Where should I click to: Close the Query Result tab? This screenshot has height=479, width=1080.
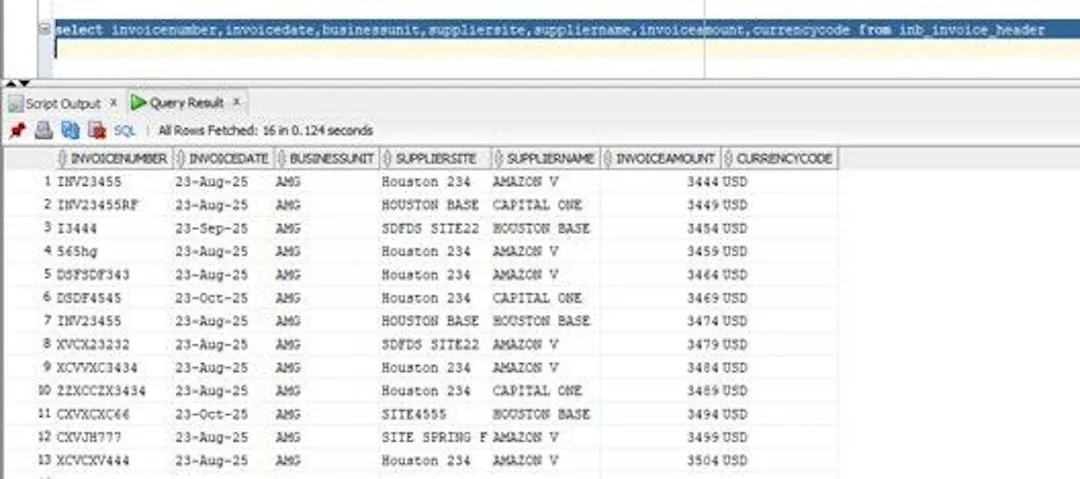236,102
